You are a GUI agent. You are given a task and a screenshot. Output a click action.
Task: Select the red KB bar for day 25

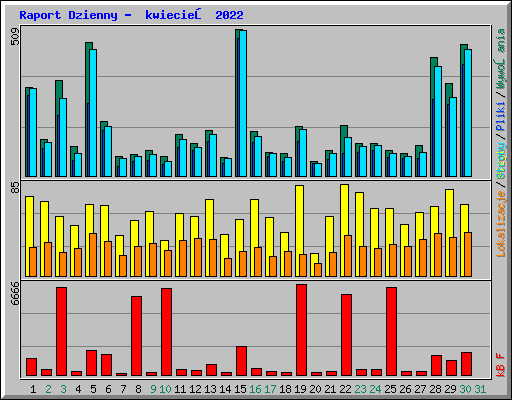(391, 331)
